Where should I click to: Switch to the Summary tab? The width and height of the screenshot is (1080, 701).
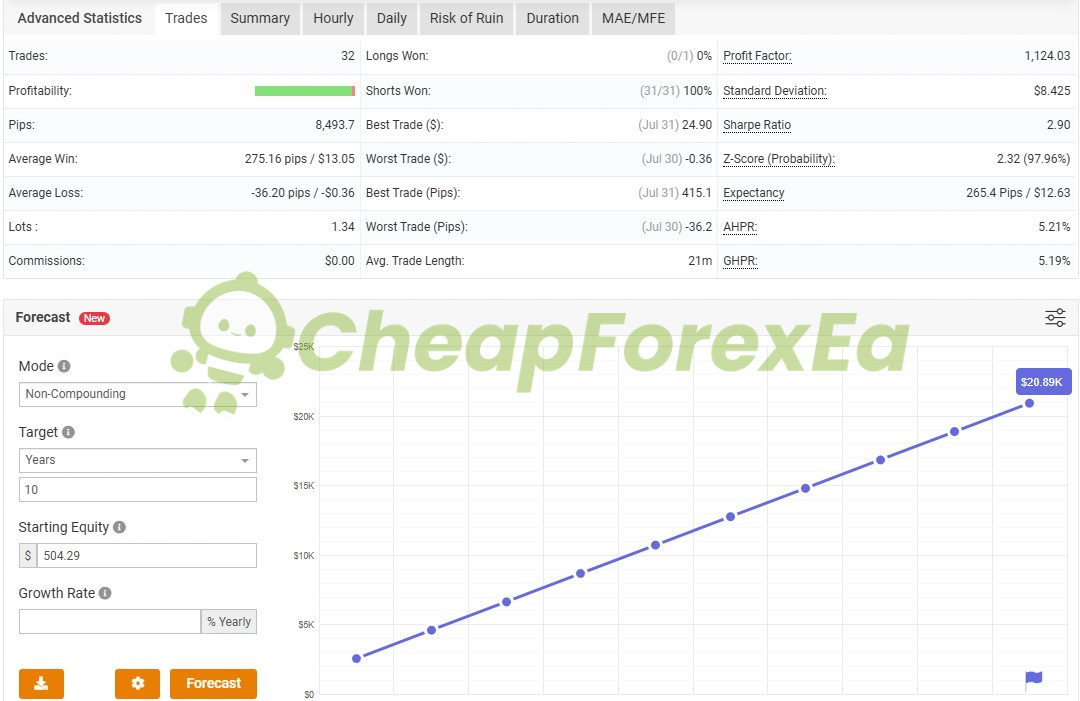(x=260, y=19)
